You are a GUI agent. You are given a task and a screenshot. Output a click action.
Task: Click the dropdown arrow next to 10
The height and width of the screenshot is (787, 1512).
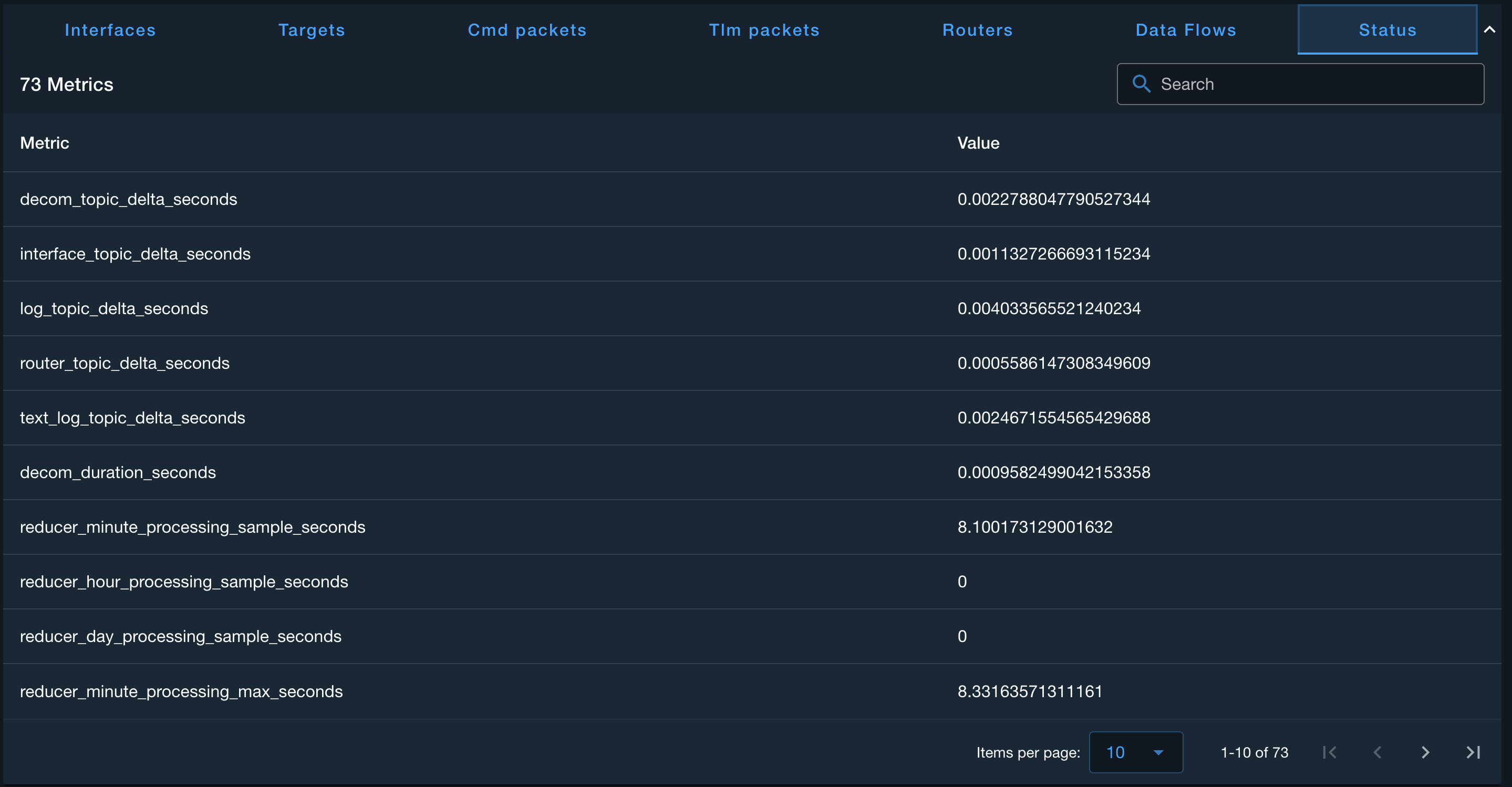click(x=1158, y=752)
